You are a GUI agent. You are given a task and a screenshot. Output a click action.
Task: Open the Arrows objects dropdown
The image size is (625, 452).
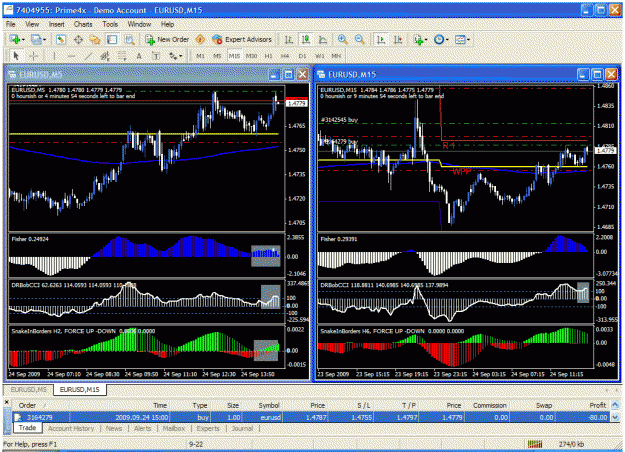click(175, 56)
